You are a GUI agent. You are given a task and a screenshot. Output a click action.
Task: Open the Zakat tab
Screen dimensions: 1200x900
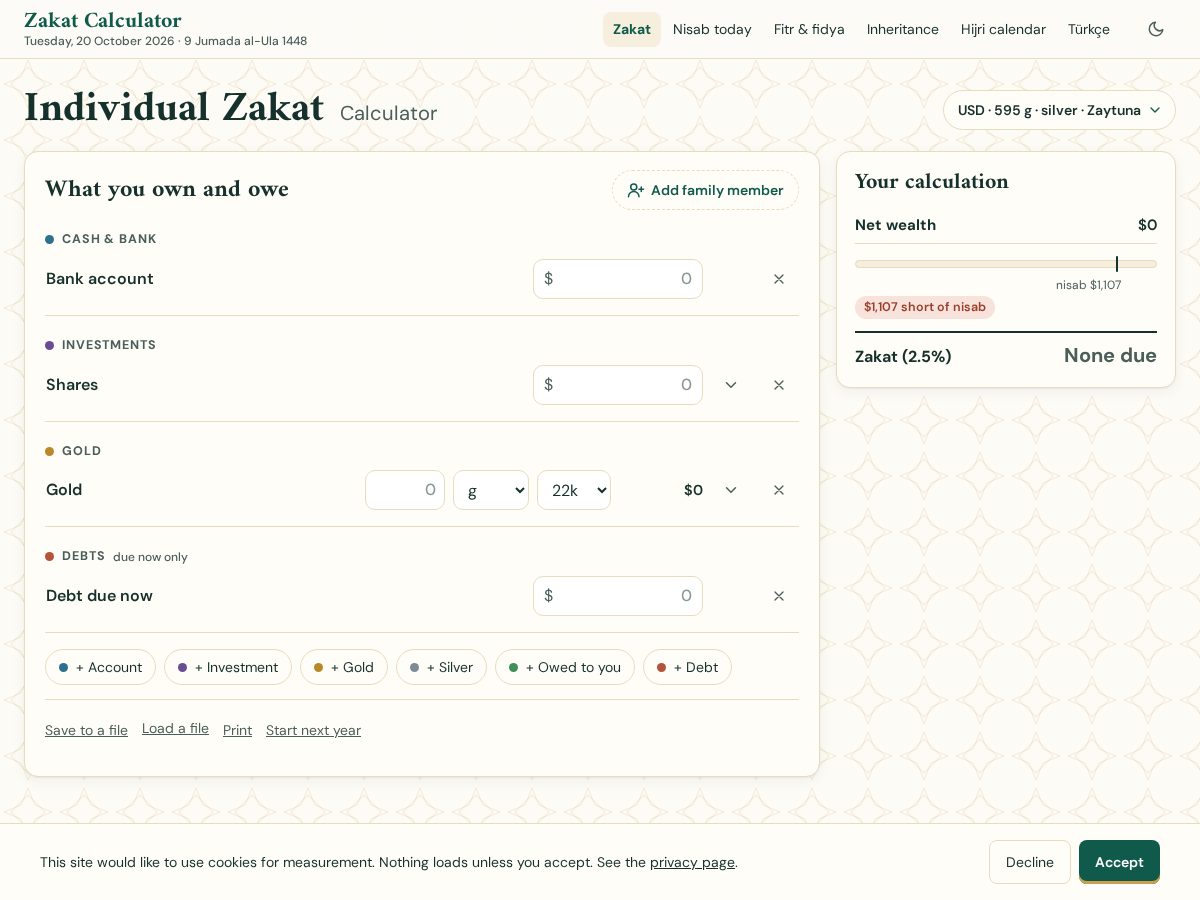632,29
